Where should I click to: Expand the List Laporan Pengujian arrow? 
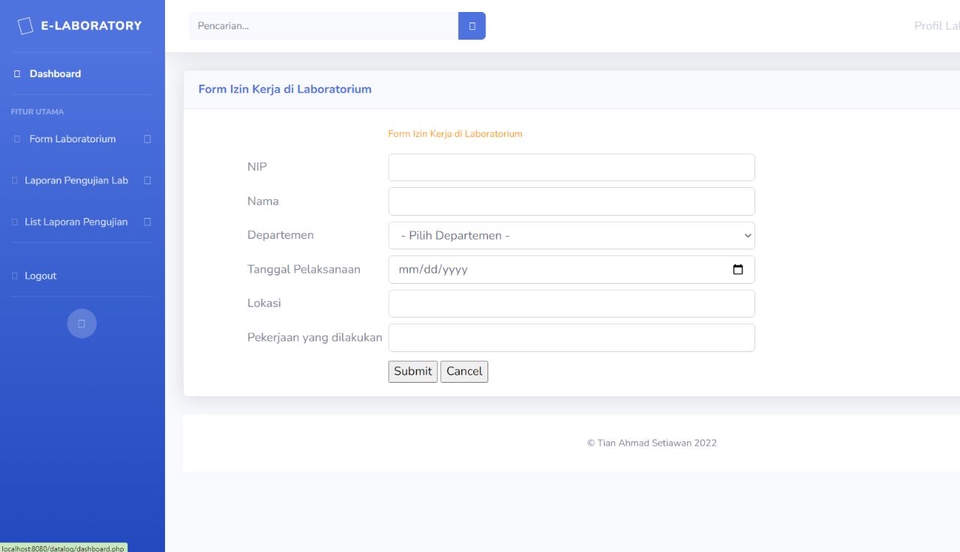[147, 222]
